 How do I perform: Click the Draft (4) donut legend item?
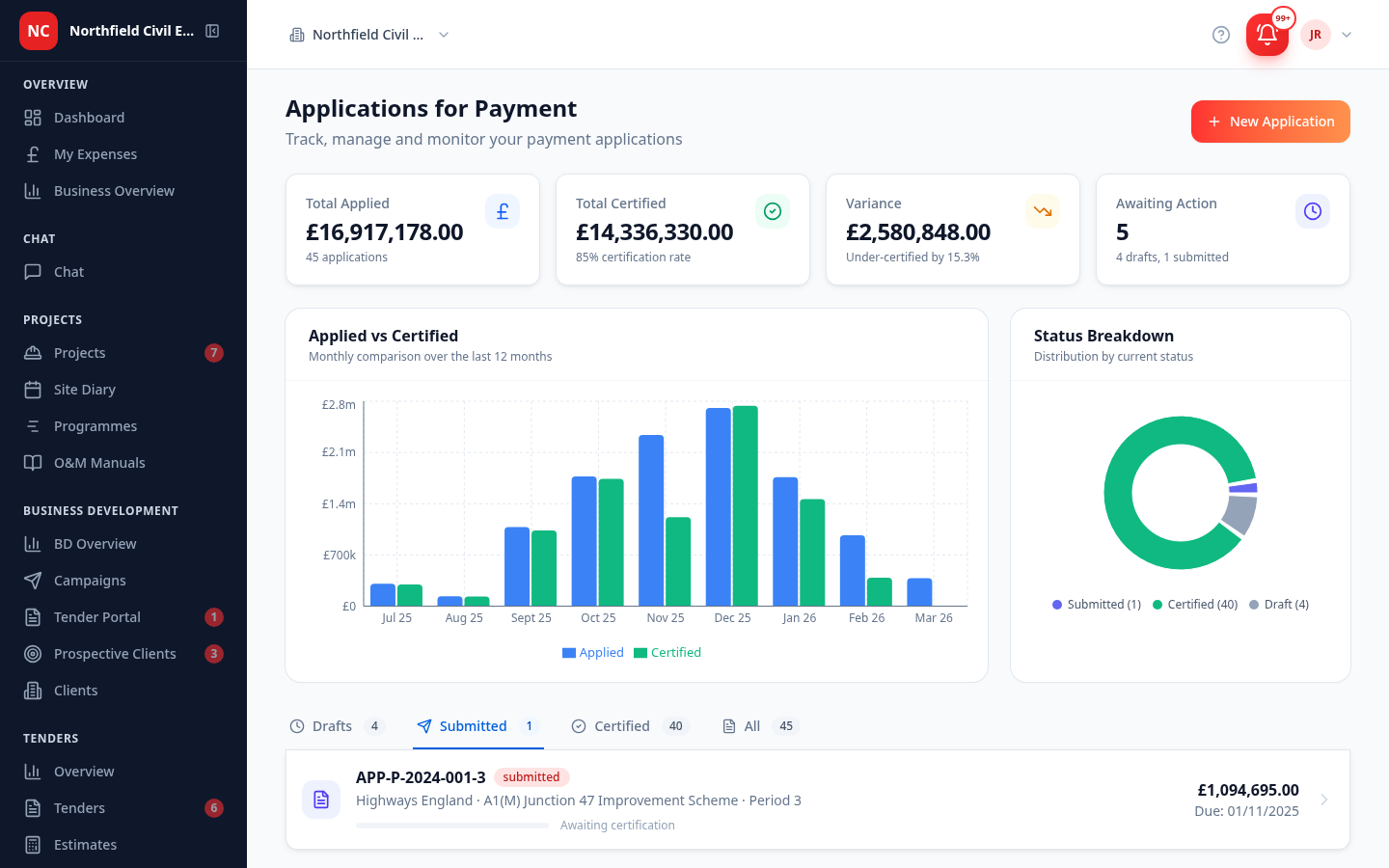point(1279,605)
